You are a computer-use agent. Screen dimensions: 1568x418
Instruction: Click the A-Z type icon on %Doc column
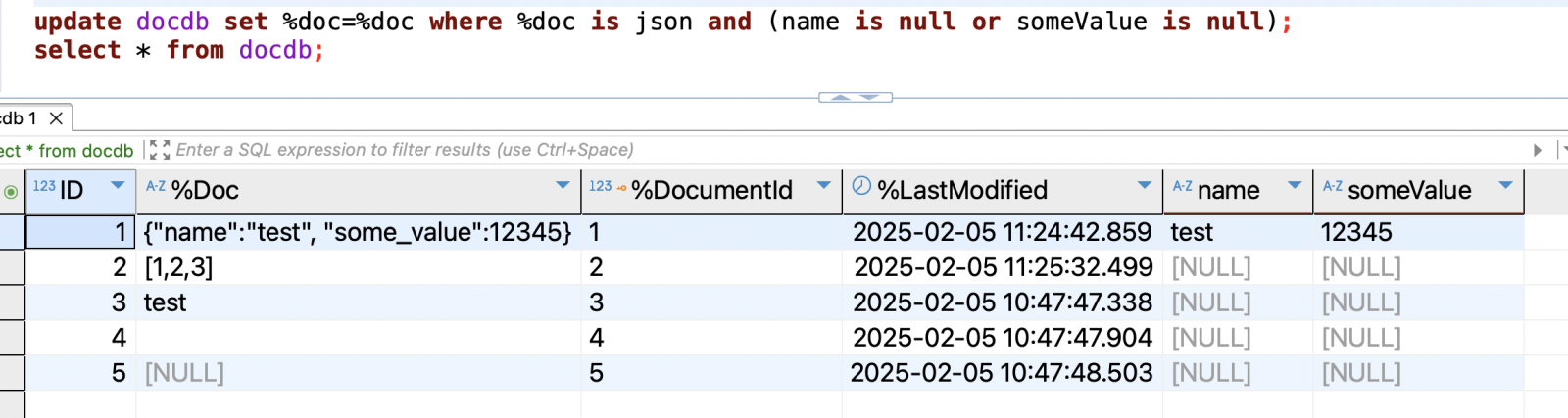(155, 186)
